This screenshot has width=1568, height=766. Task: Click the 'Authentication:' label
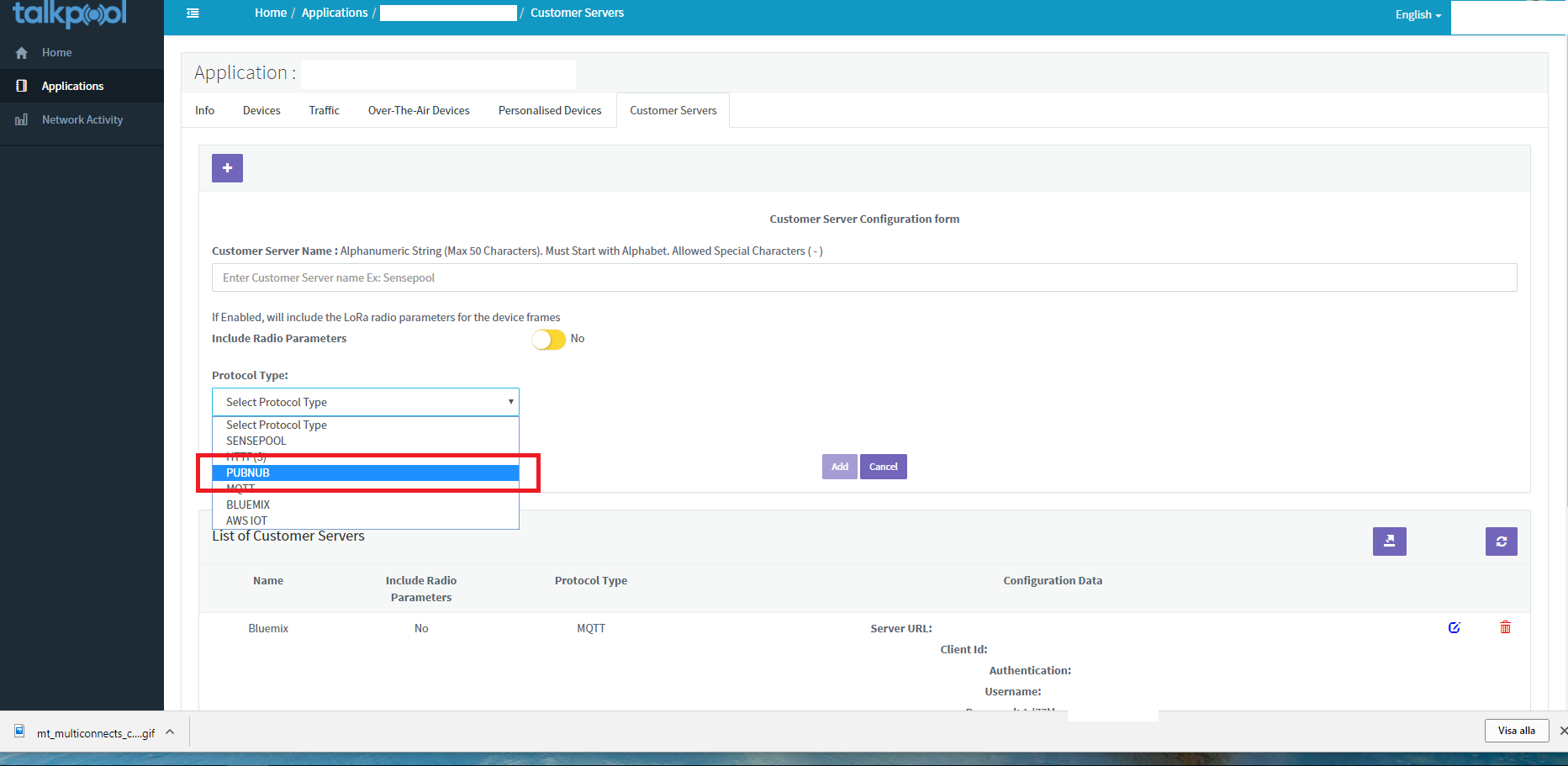click(x=1030, y=670)
